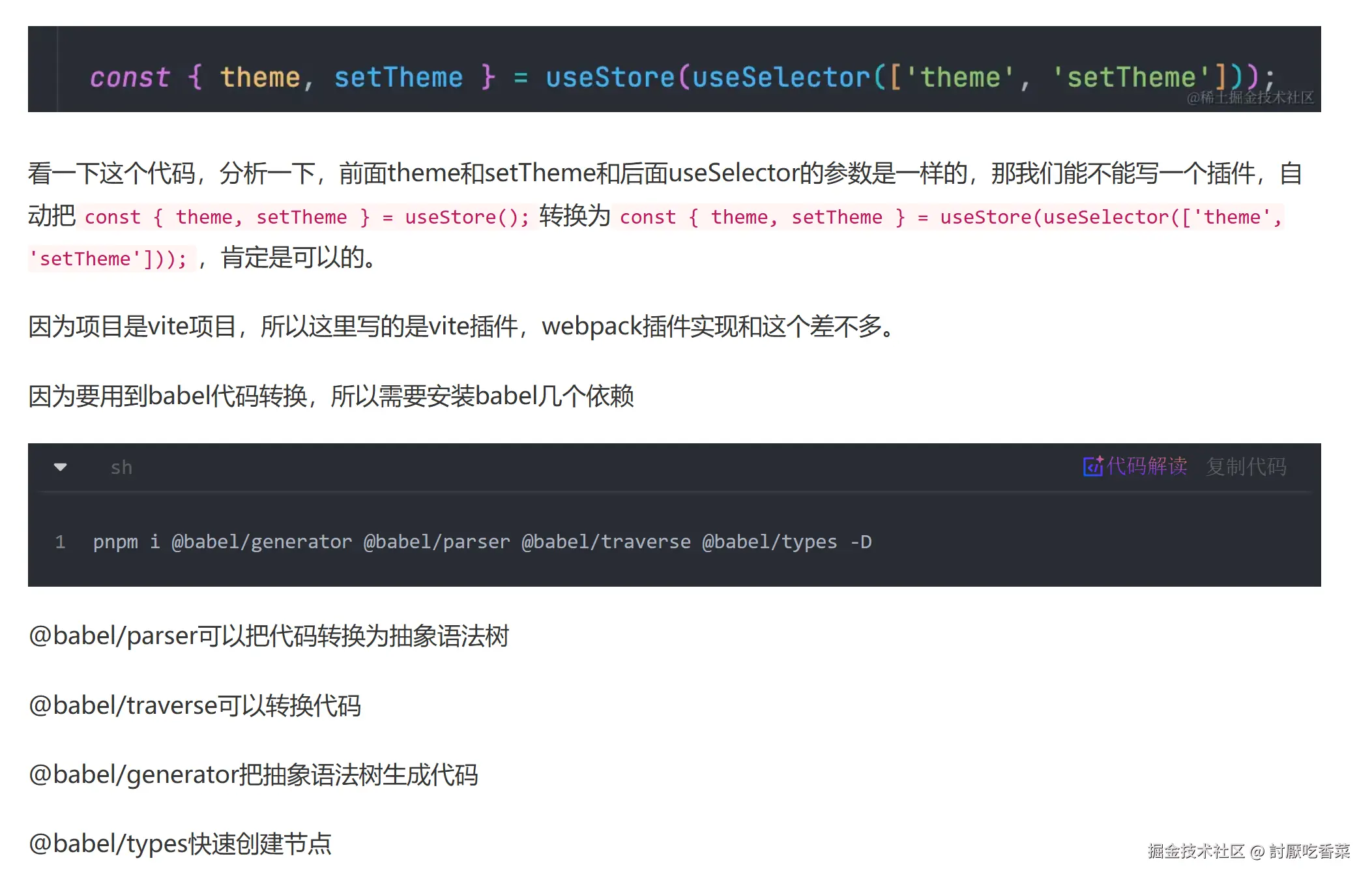This screenshot has height=882, width=1372.
Task: Click the -D flag in the command
Action: pyautogui.click(x=860, y=542)
